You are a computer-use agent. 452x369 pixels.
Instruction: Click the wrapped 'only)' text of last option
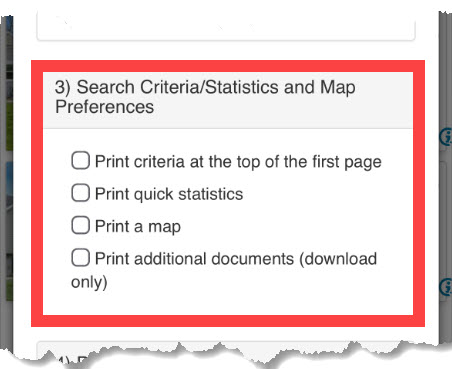(x=89, y=282)
